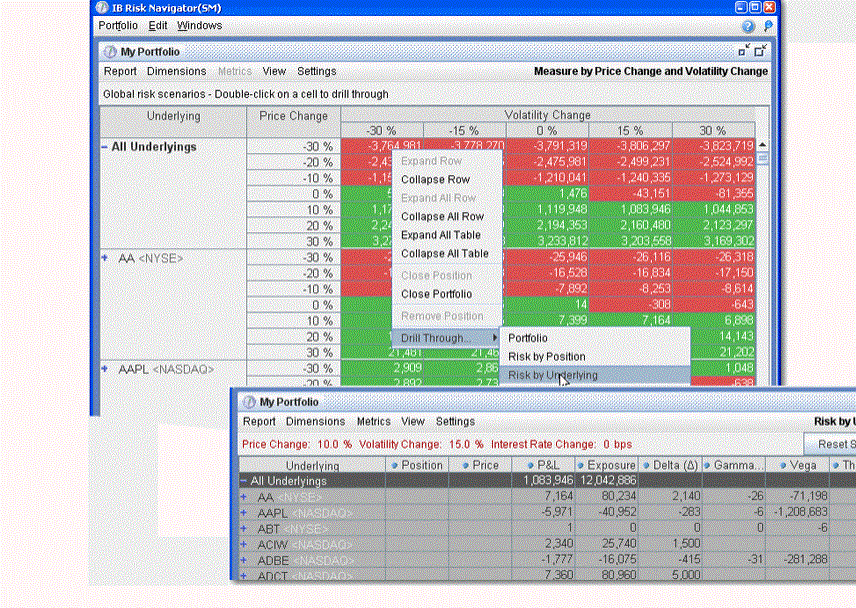This screenshot has height=608, width=856.
Task: Click the expand panel icon in My Portfolio header
Action: [x=761, y=51]
